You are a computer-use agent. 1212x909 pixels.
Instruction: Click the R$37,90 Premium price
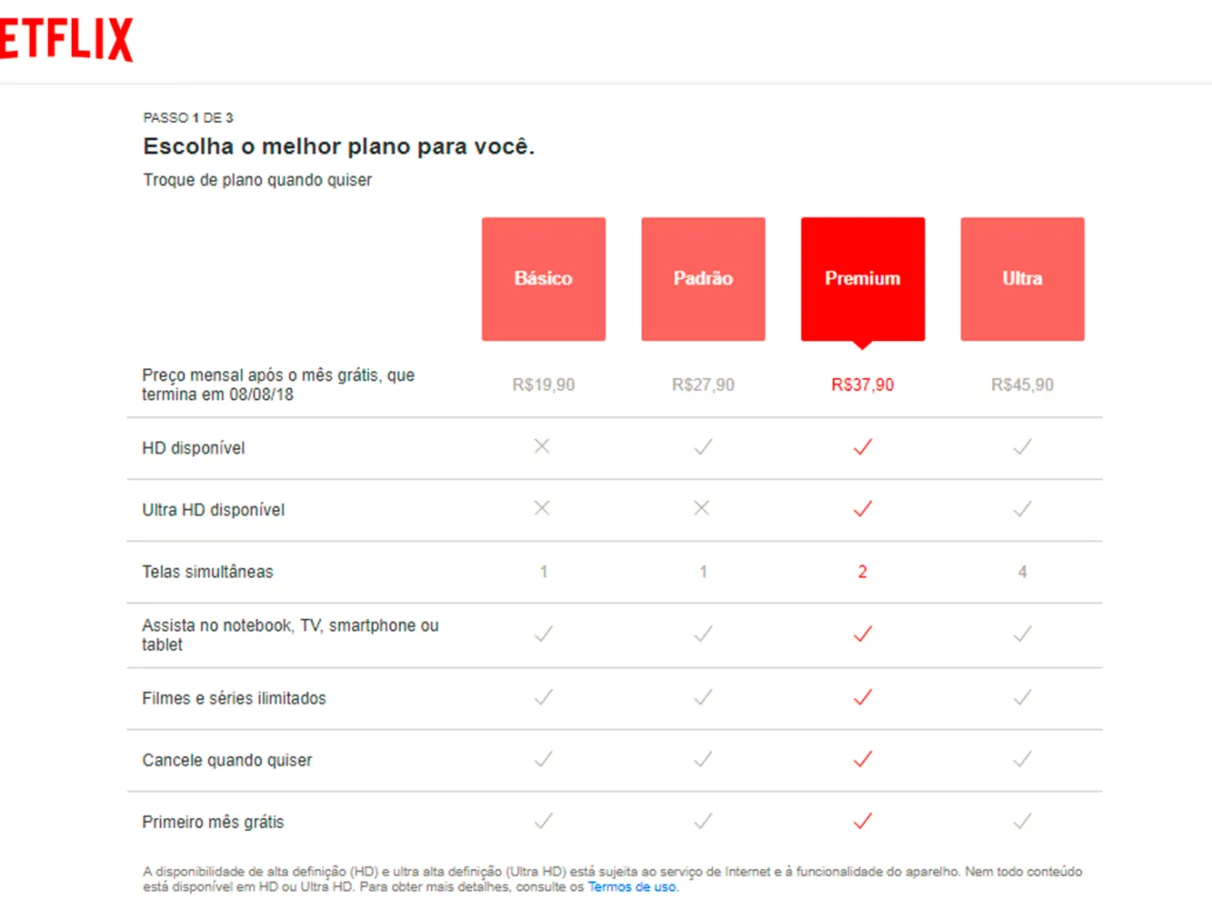pyautogui.click(x=862, y=383)
